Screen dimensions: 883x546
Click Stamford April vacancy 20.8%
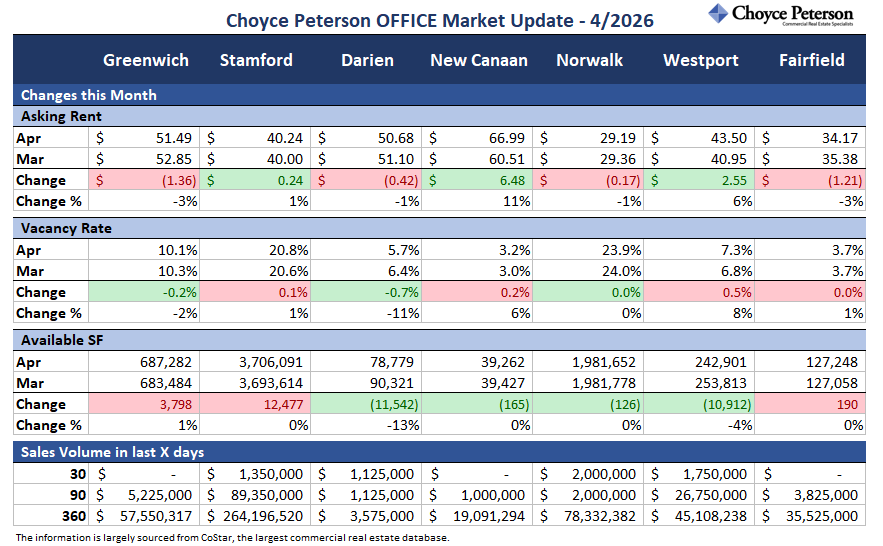pos(288,250)
